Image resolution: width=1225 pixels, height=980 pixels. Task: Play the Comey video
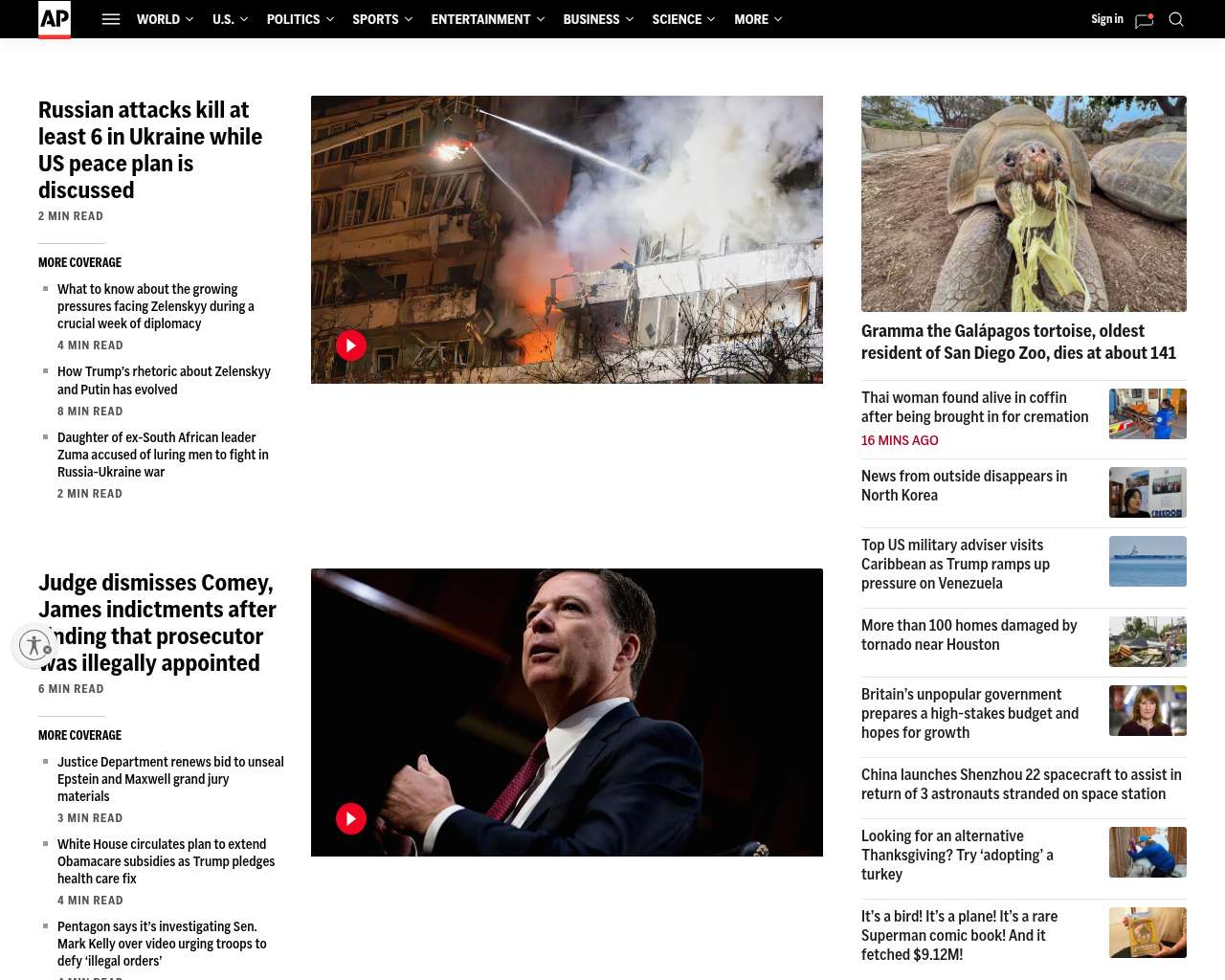351,818
